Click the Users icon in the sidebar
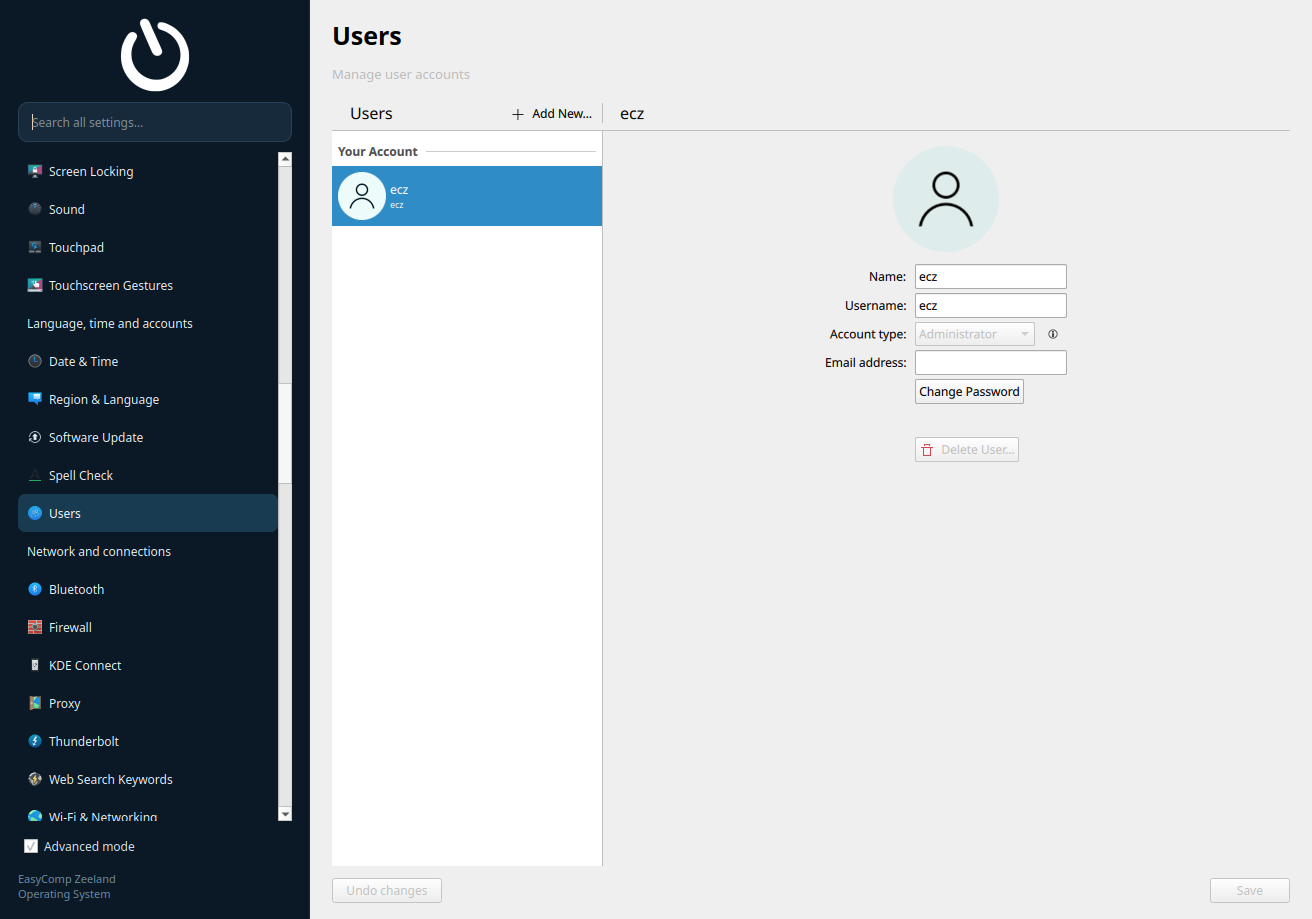1312x919 pixels. (35, 513)
